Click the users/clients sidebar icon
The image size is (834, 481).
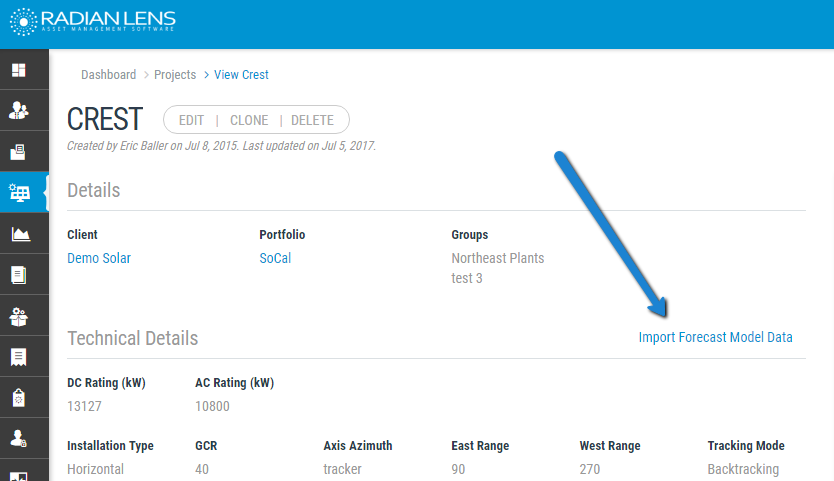(x=19, y=111)
